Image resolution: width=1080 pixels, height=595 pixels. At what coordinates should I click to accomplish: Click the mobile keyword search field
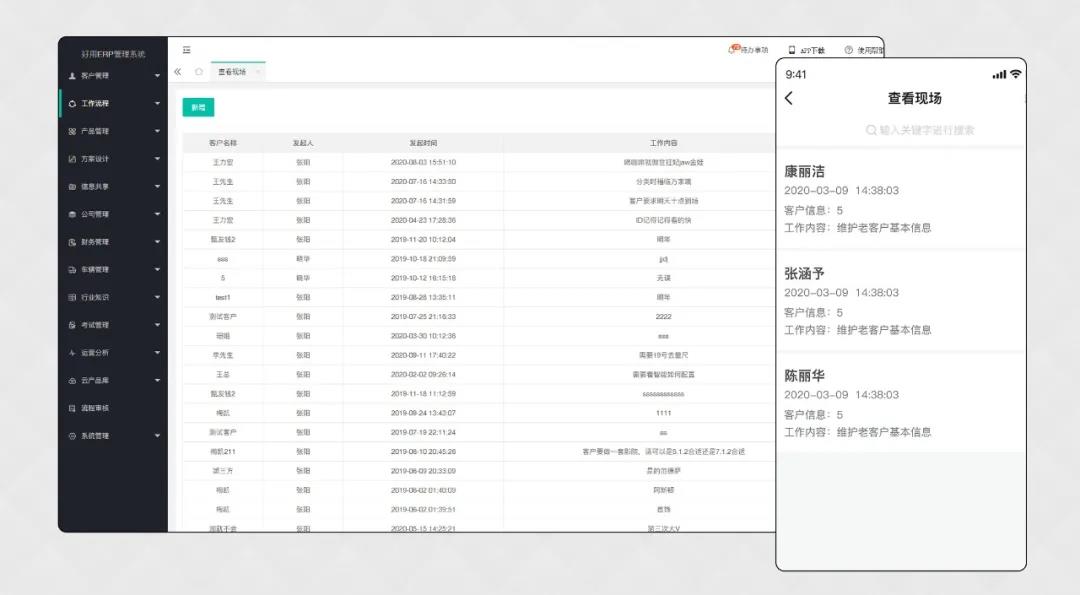click(920, 130)
